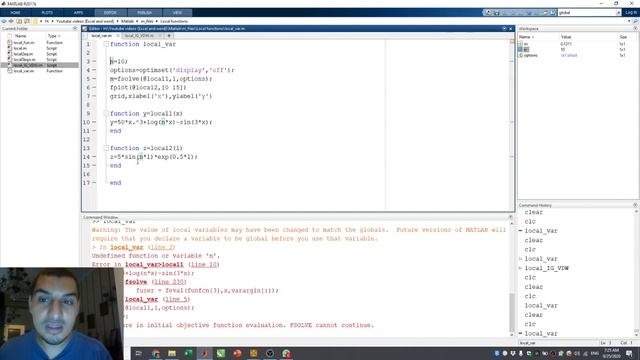The image size is (640, 360).
Task: Select last local_var entry in Command History
Action: [x=541, y=333]
